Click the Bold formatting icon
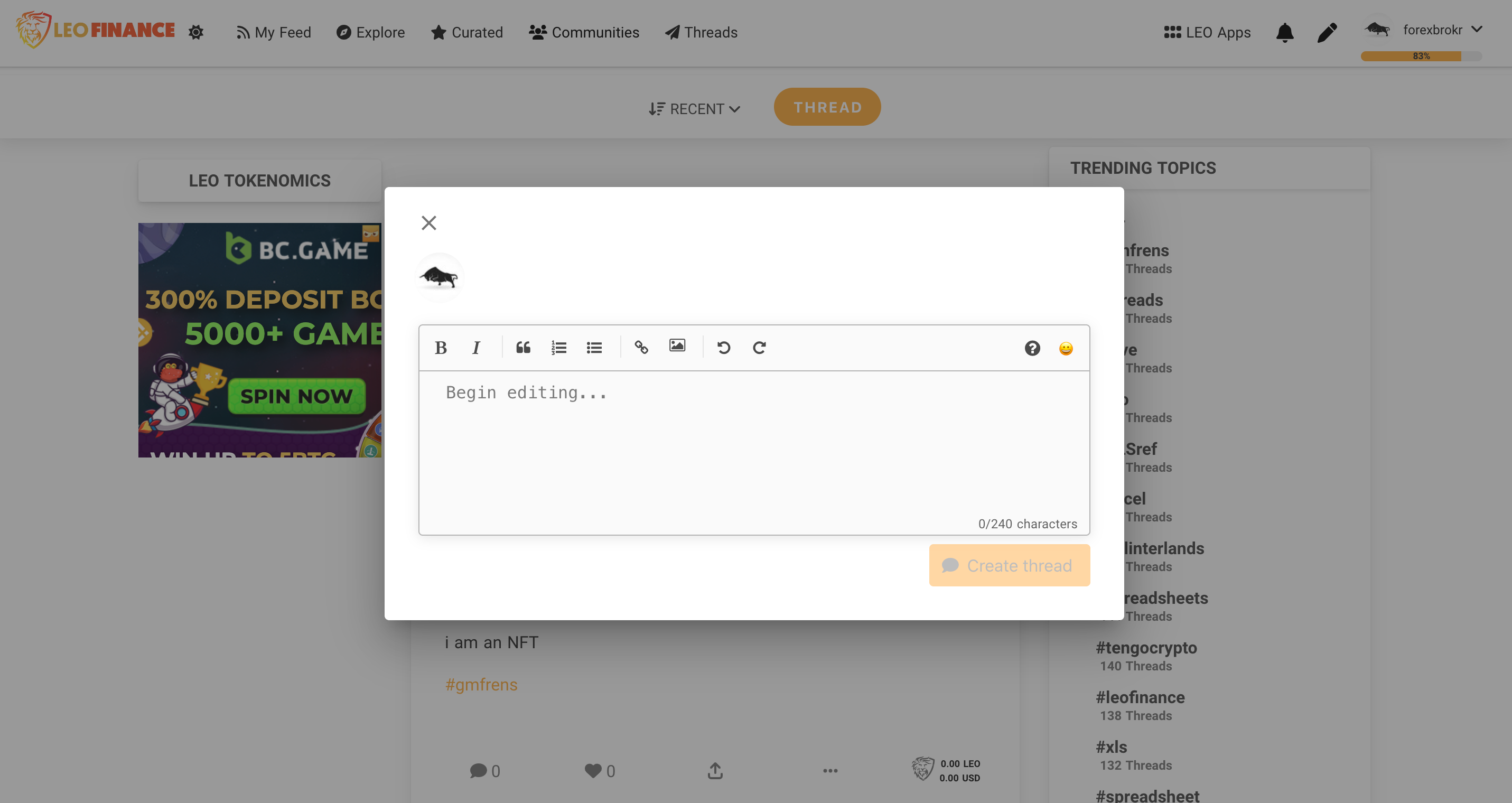Screen dimensions: 1512x803 tap(440, 347)
